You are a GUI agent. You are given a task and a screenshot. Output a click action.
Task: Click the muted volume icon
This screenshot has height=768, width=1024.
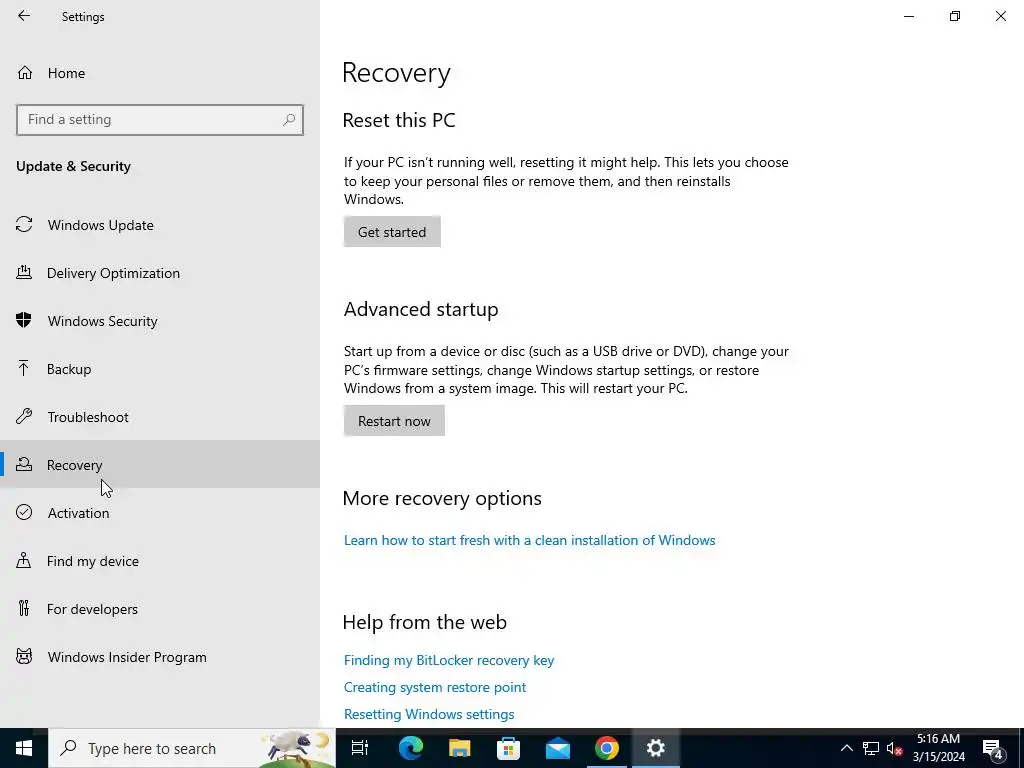pos(895,748)
